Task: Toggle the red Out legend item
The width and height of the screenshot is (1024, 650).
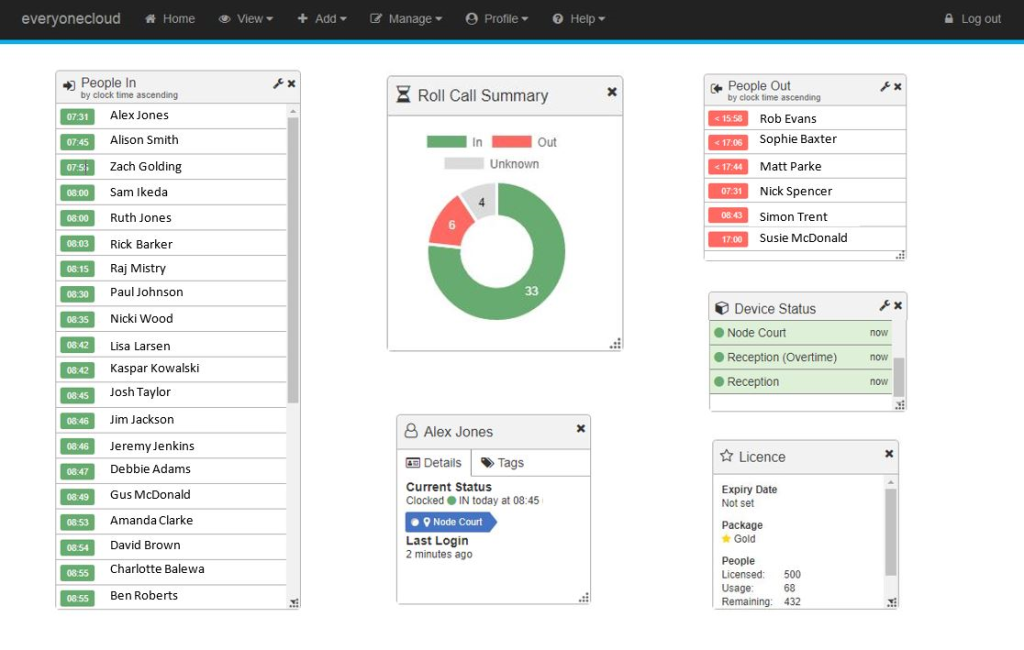Action: coord(524,142)
